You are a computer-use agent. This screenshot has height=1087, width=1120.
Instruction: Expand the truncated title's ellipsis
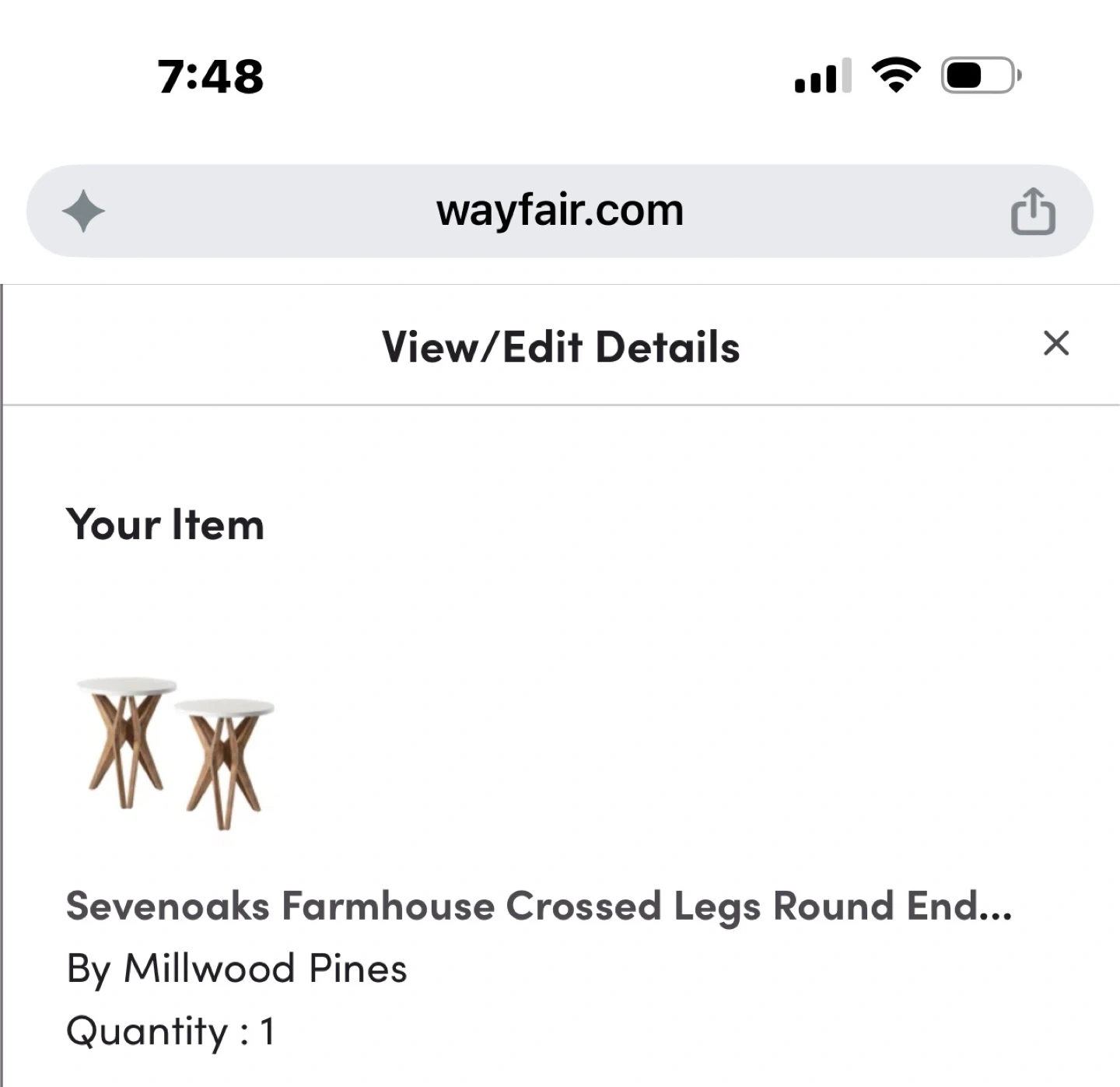[995, 909]
